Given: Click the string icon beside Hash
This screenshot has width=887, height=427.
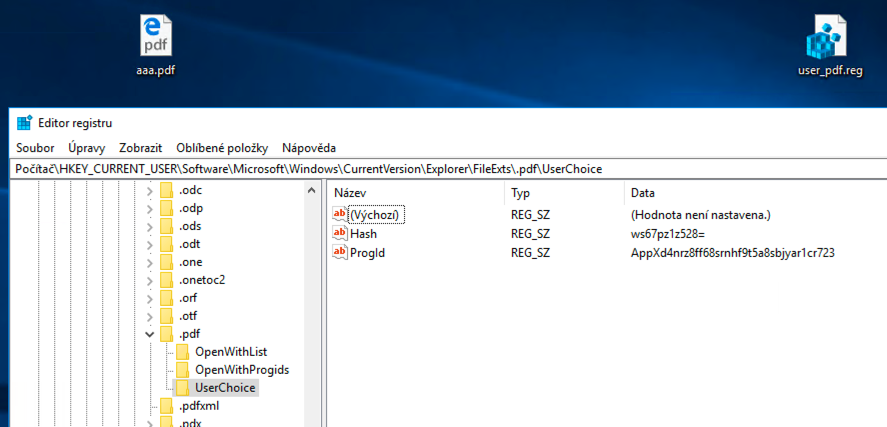Looking at the screenshot, I should pyautogui.click(x=340, y=234).
